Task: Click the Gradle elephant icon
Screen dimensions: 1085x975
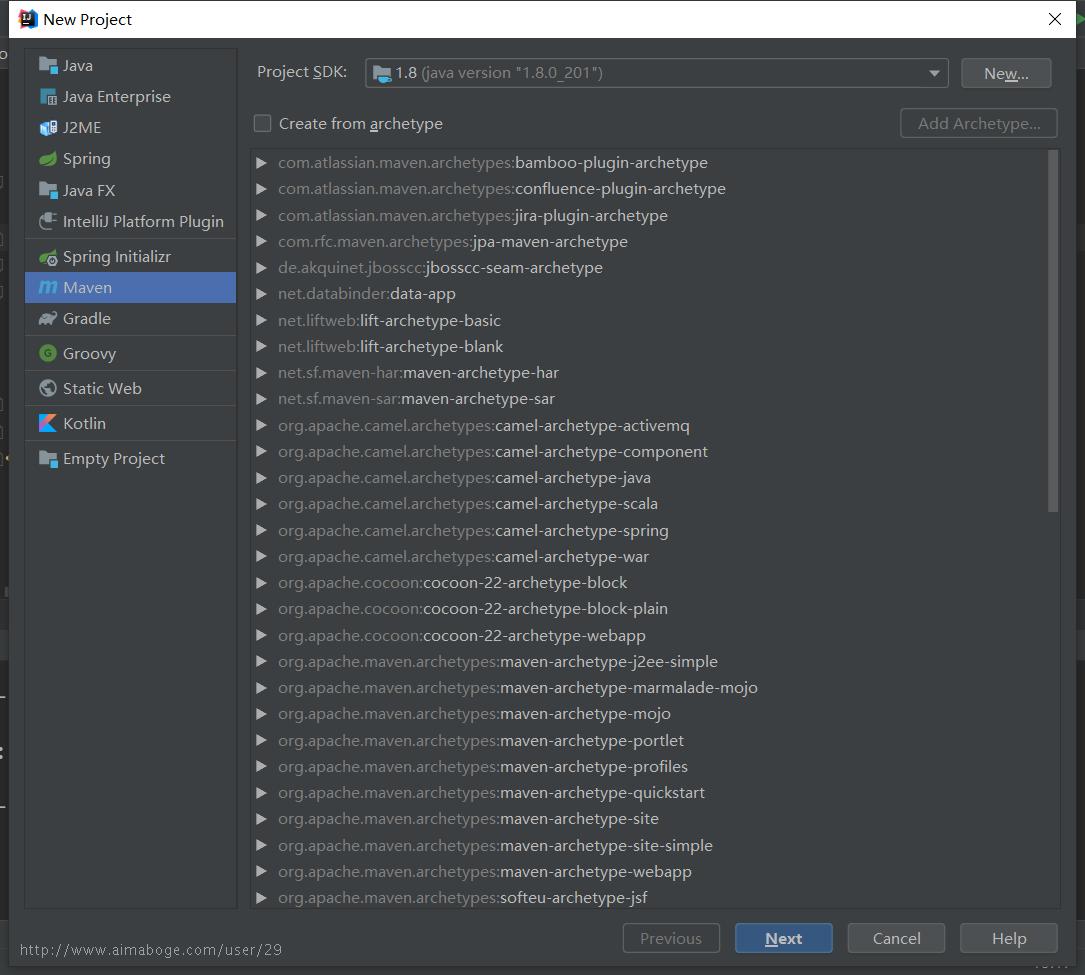Action: tap(48, 318)
